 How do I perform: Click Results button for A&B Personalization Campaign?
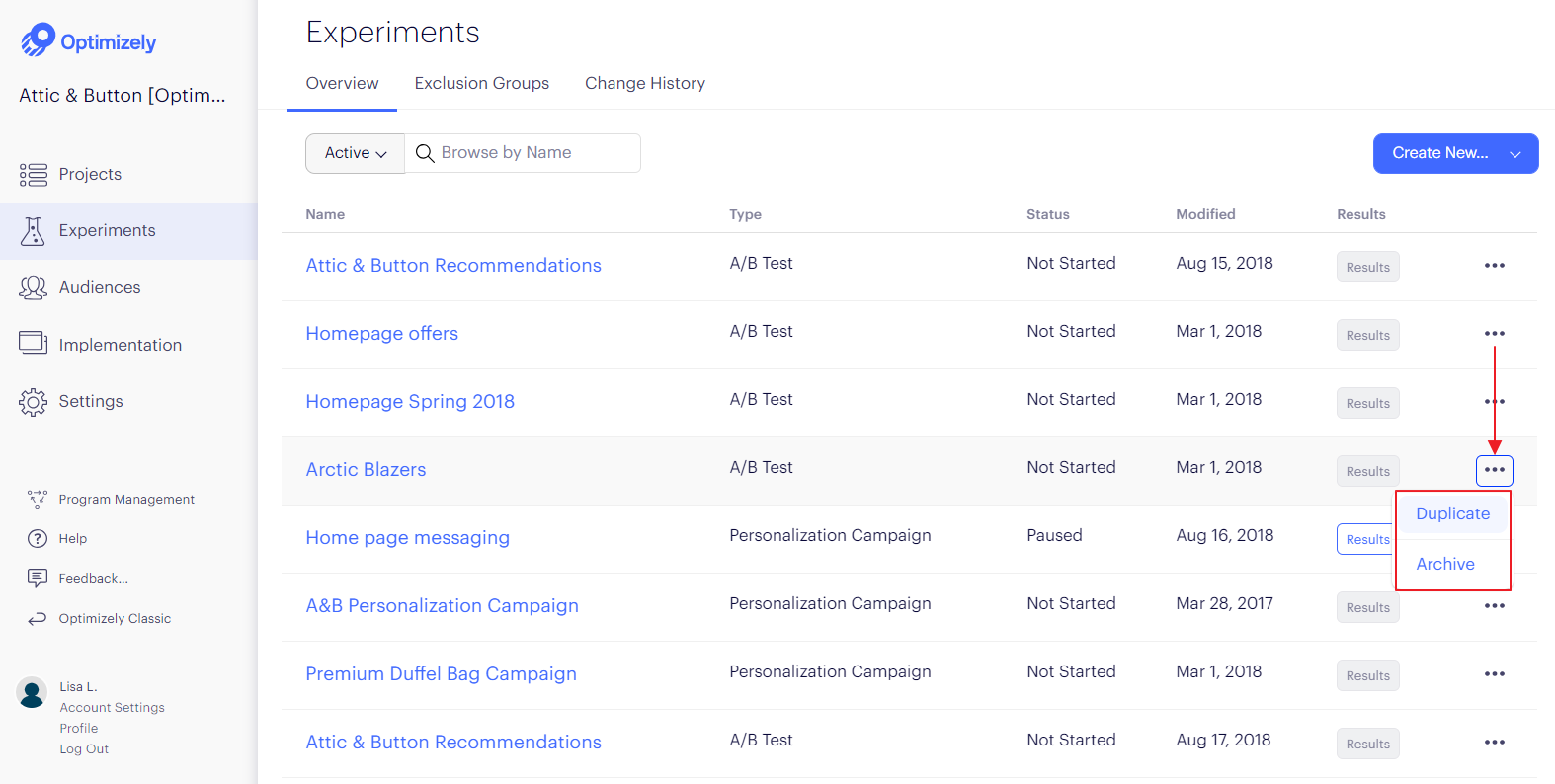[1368, 607]
